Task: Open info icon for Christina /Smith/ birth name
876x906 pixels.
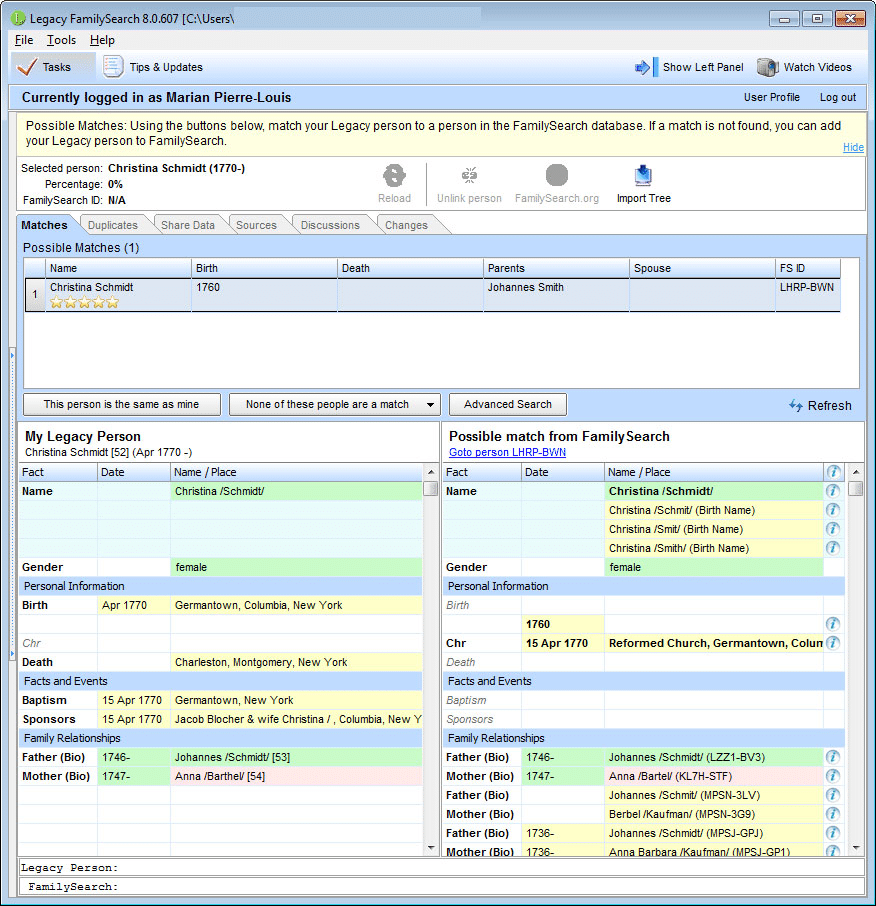Action: (833, 548)
